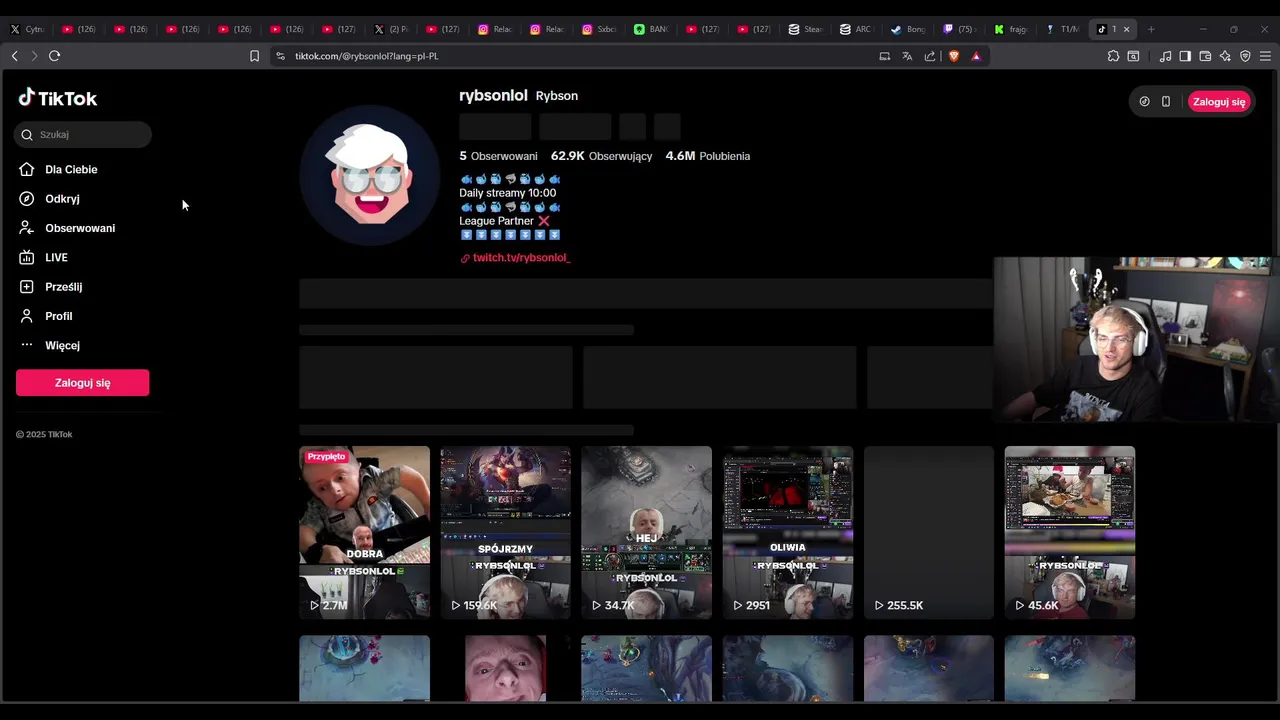The height and width of the screenshot is (720, 1280).
Task: Switch to the frajg tab
Action: pyautogui.click(x=1011, y=29)
